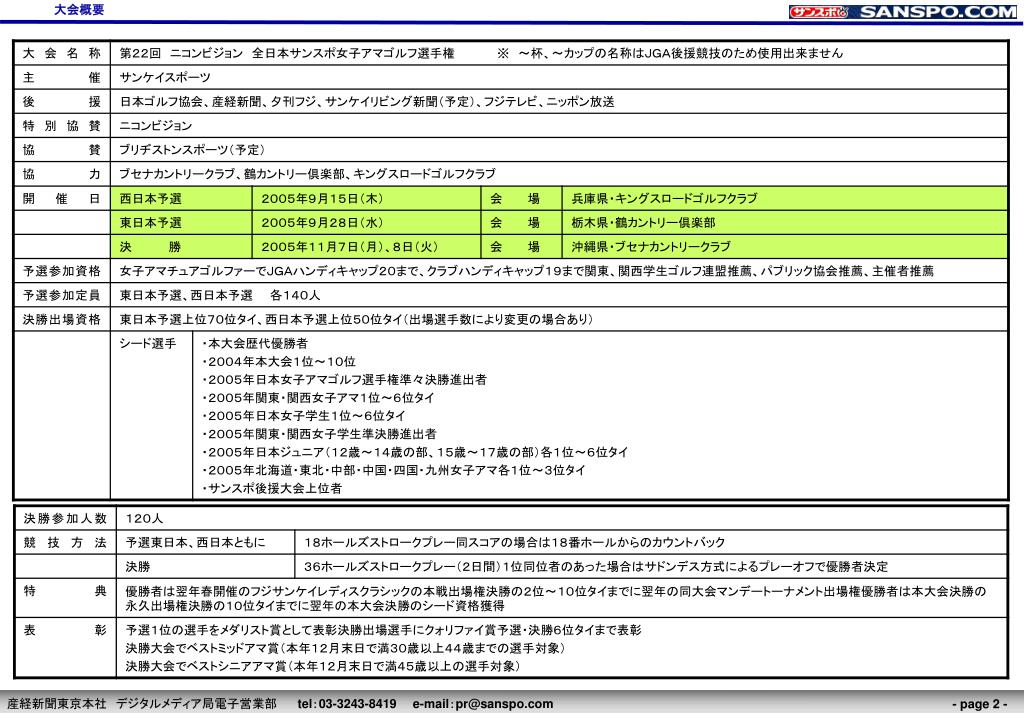Click the page 2 footer indicator
Viewport: 1024px width, 713px height.
[980, 704]
